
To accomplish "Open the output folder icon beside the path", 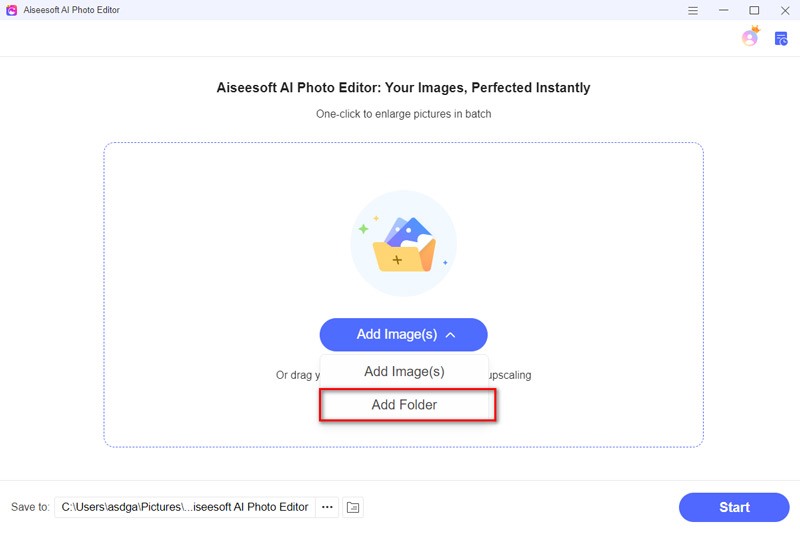I will click(x=353, y=507).
